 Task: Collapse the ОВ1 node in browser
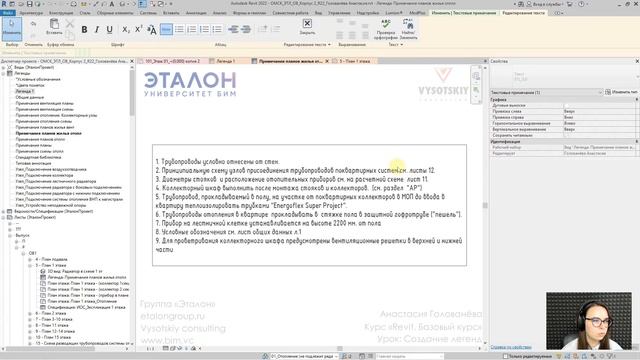click(23, 253)
